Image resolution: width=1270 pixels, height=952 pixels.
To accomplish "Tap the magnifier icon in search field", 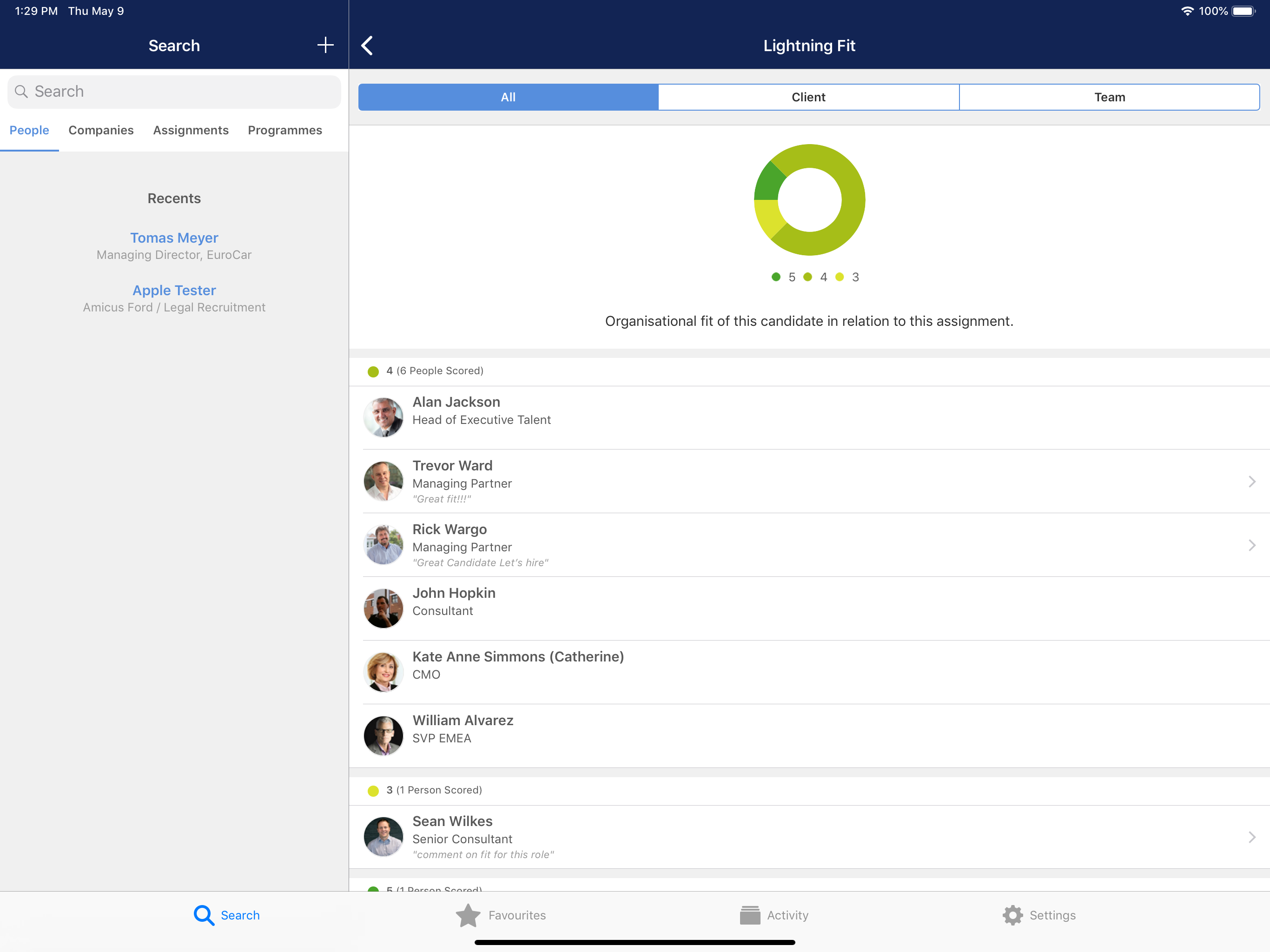I will (21, 91).
